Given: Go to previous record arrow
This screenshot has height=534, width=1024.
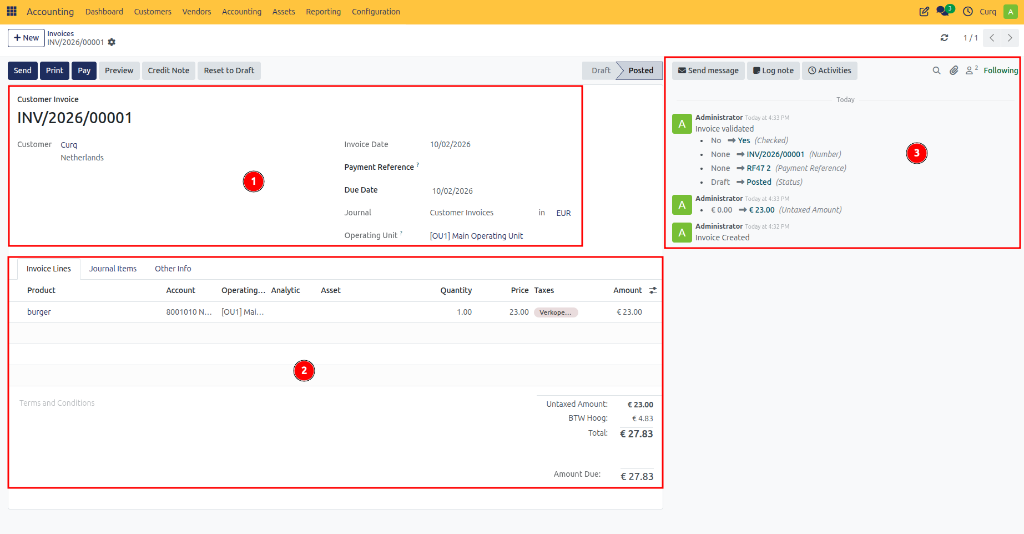Looking at the screenshot, I should tap(992, 38).
